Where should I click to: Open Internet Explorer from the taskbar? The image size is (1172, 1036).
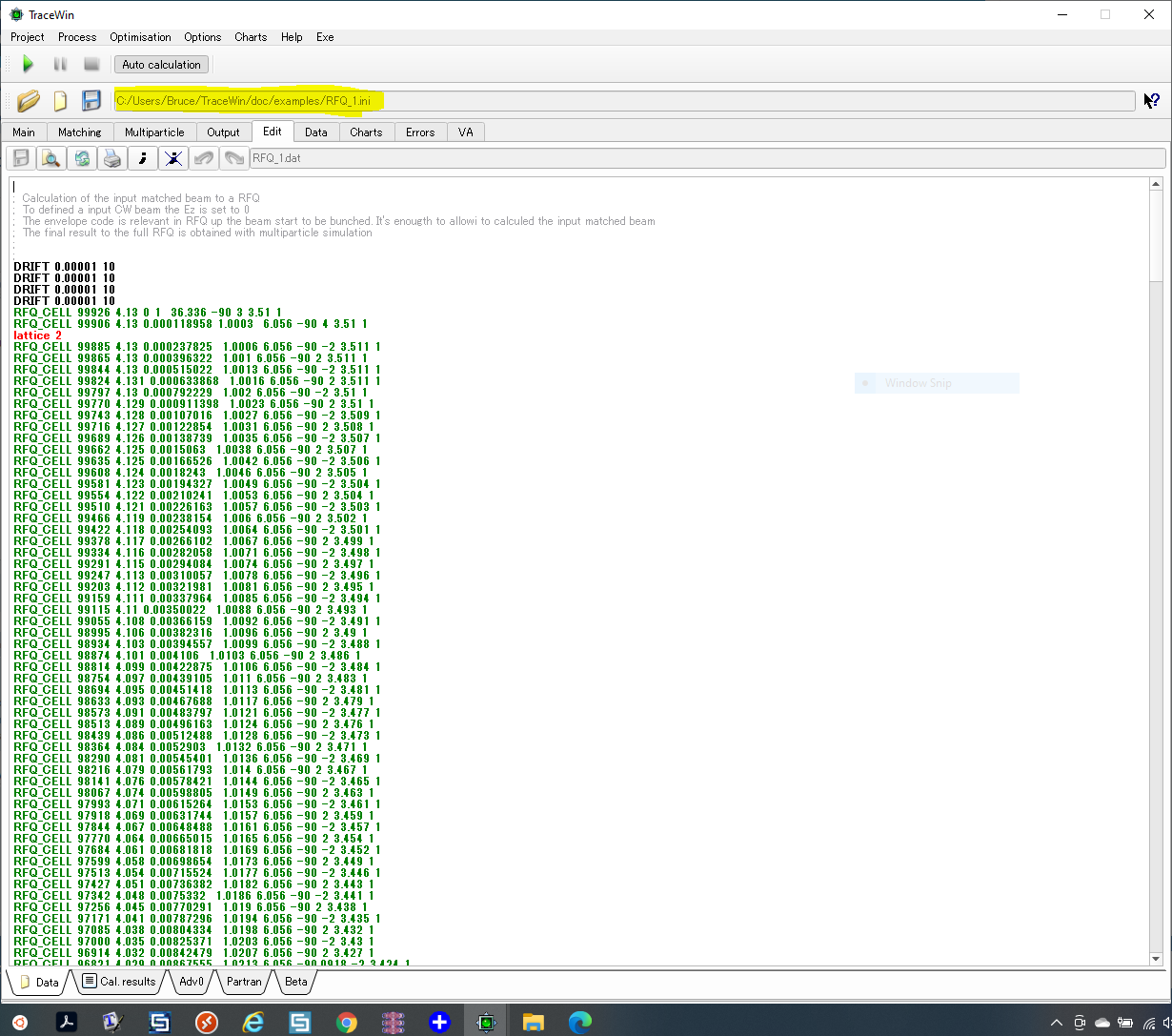253,1022
